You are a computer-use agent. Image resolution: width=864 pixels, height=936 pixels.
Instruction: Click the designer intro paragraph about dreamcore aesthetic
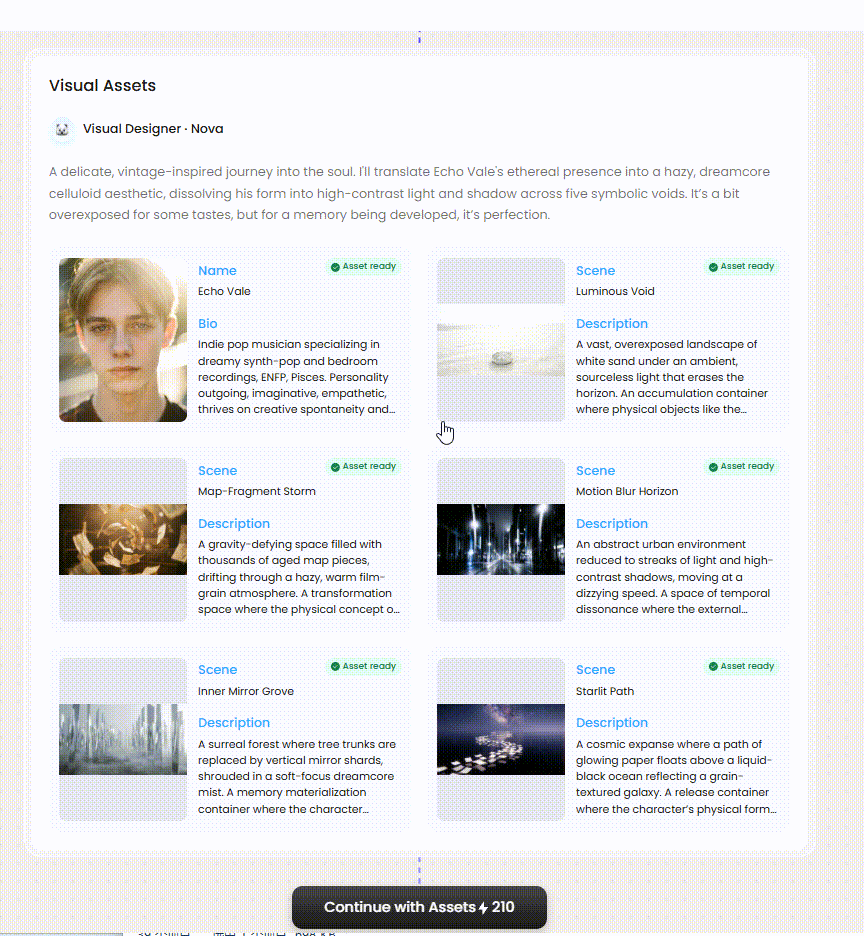[409, 193]
